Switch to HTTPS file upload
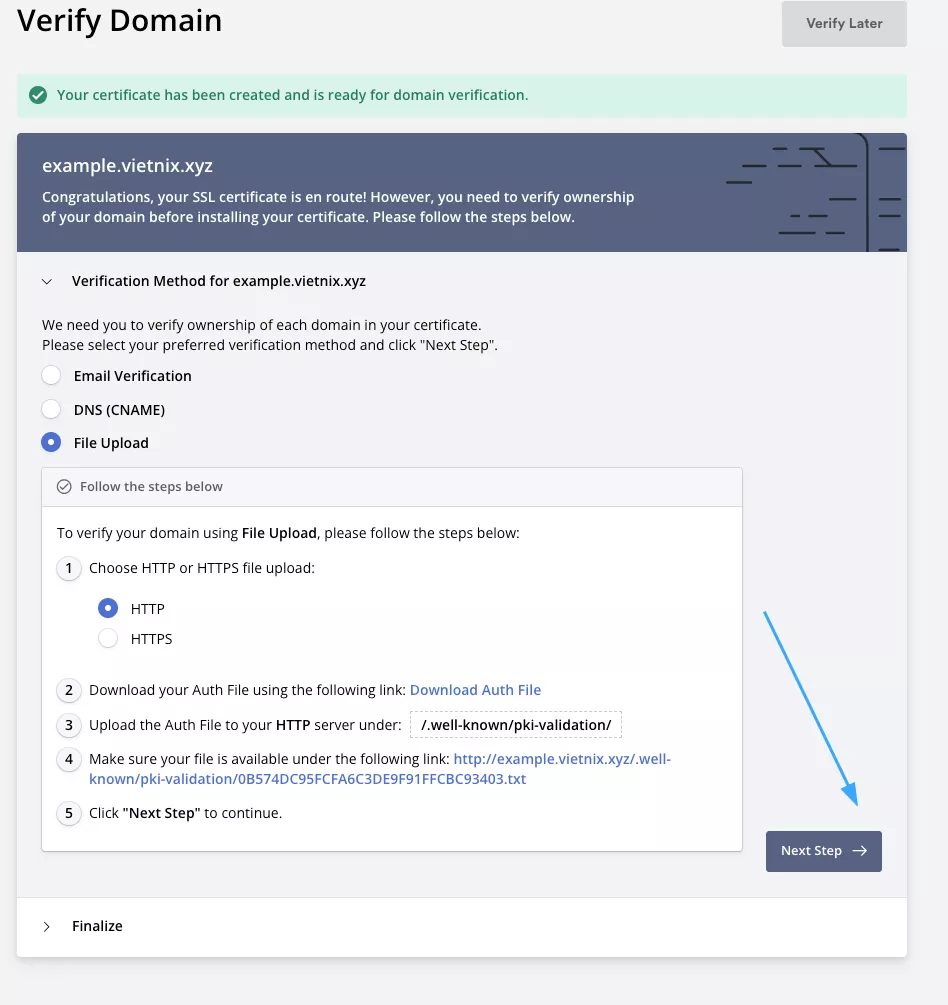The height and width of the screenshot is (1005, 948). click(108, 638)
